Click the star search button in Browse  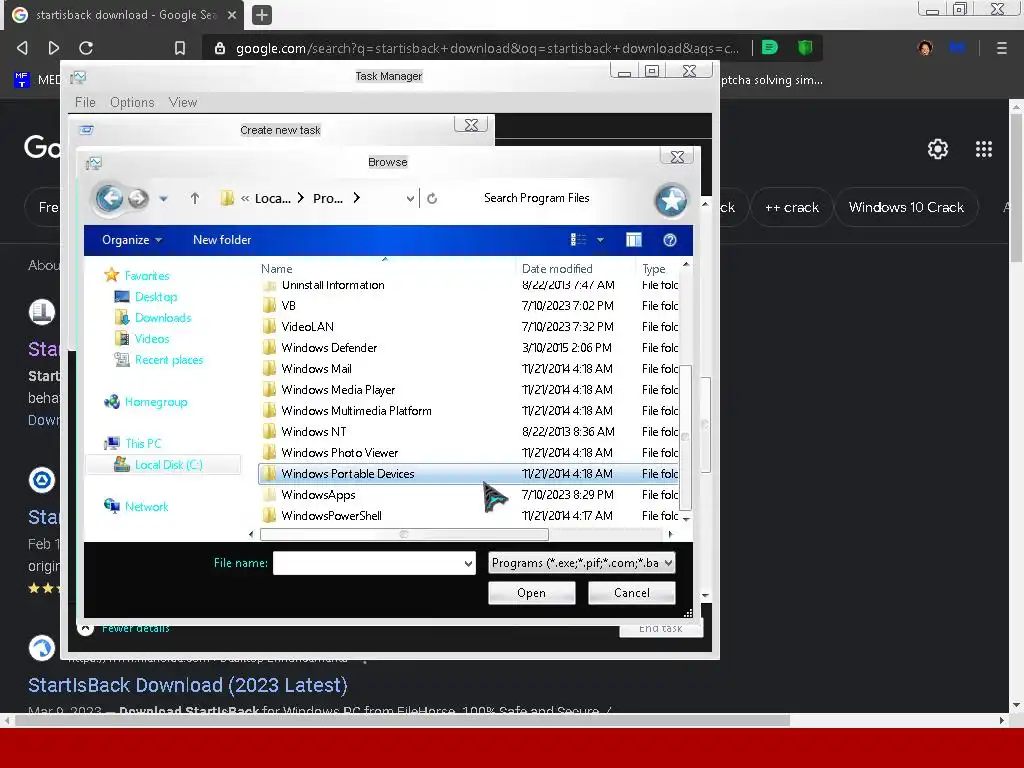(671, 200)
